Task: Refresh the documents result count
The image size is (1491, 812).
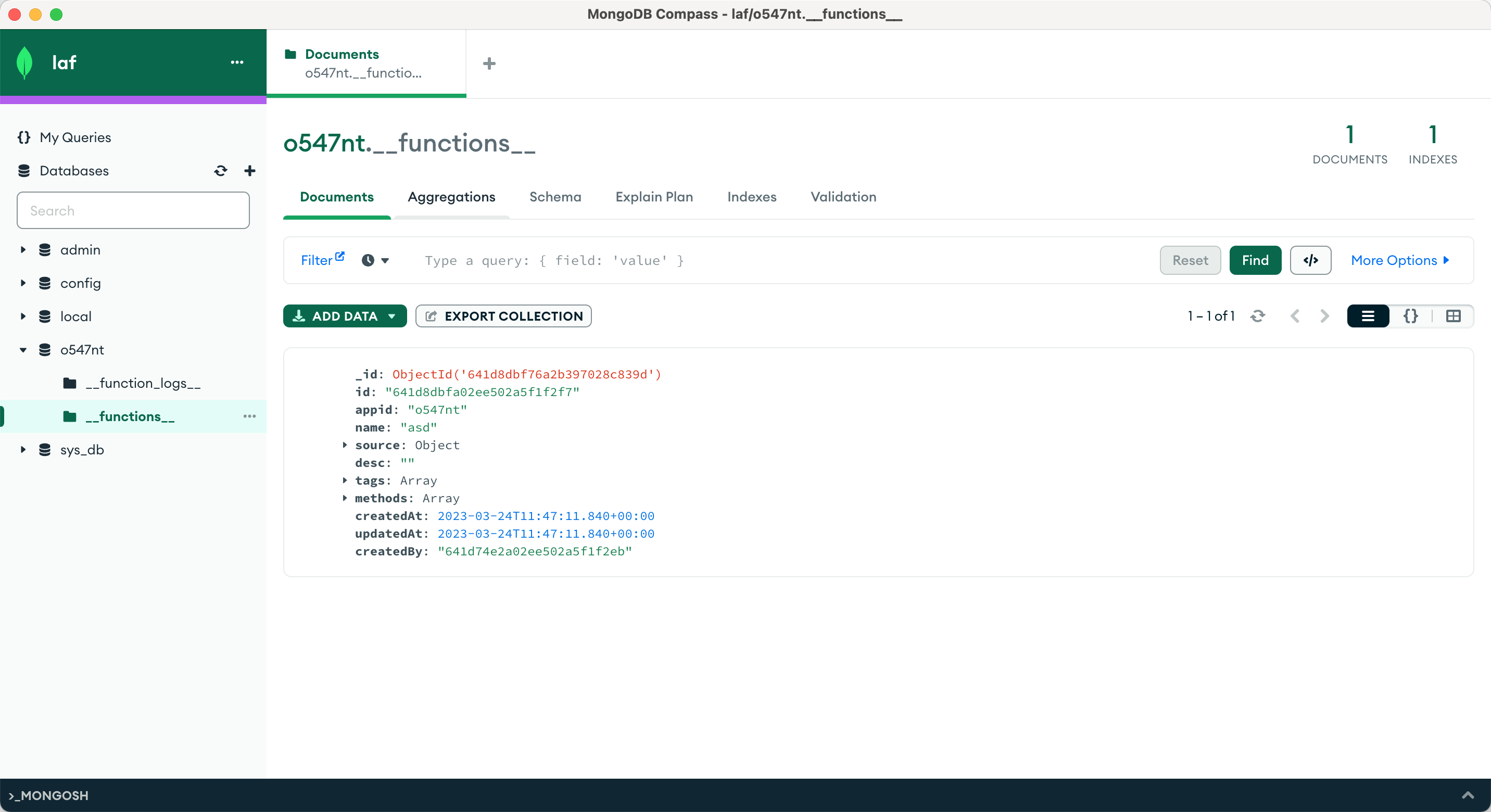Action: 1257,316
